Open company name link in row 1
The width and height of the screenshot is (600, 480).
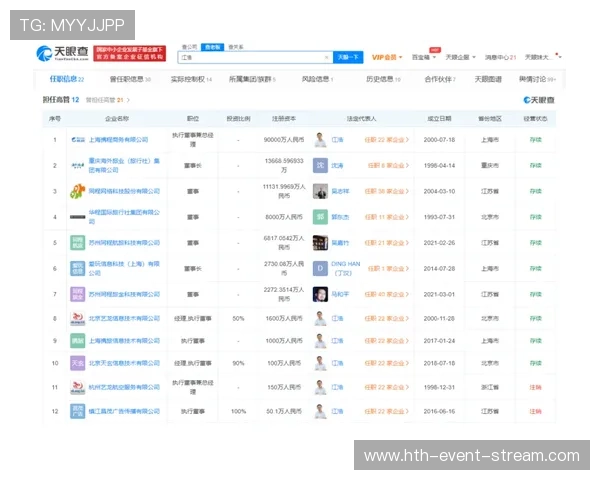(x=118, y=140)
